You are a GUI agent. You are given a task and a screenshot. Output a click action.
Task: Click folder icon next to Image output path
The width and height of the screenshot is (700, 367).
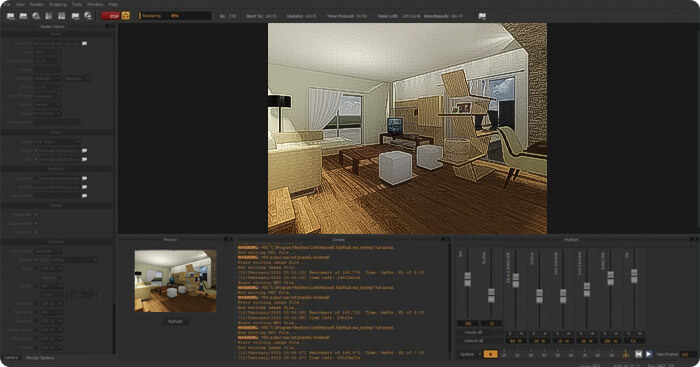click(x=84, y=150)
